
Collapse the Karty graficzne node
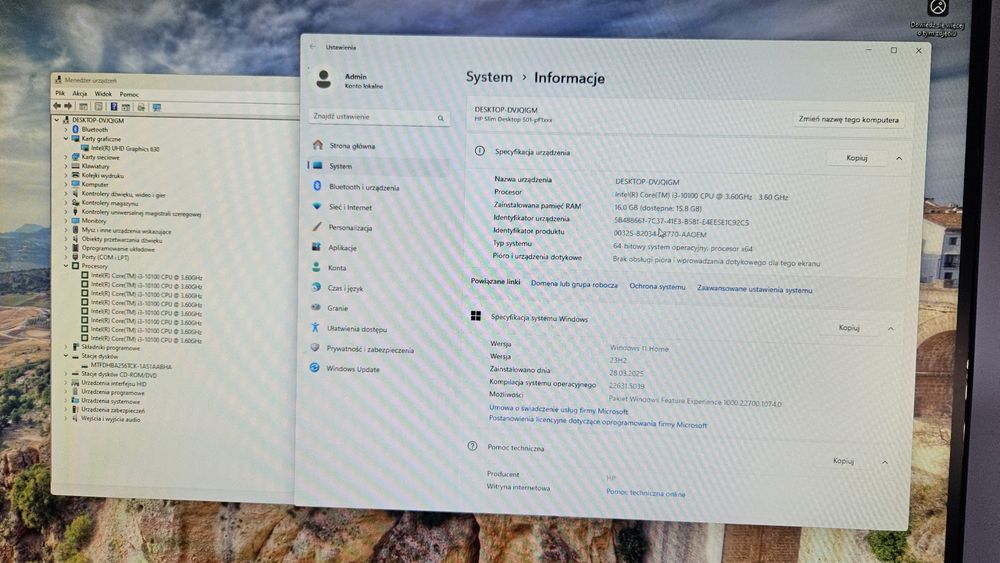(x=66, y=138)
